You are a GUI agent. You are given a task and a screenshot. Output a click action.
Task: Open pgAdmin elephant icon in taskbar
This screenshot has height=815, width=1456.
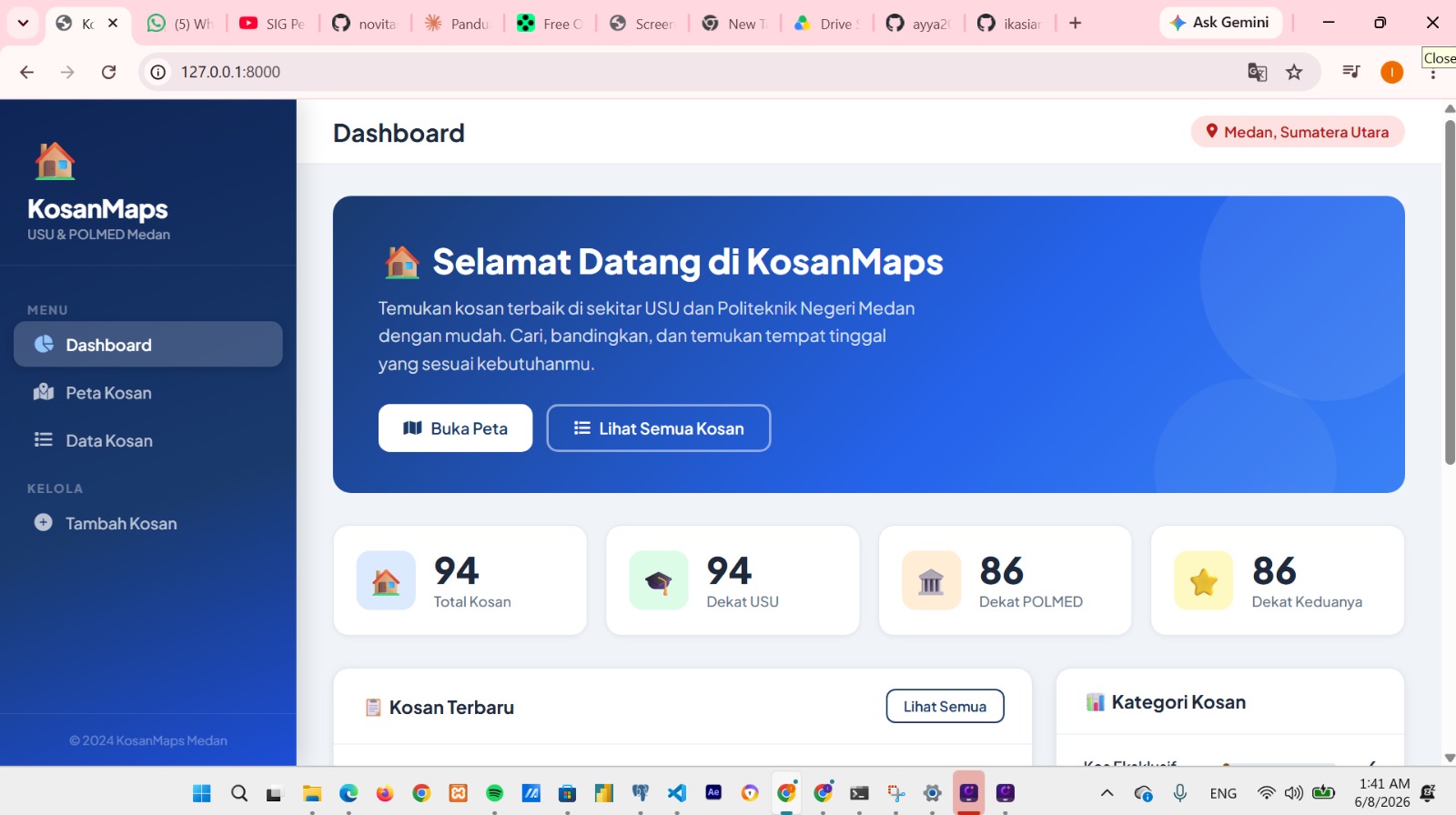click(x=641, y=793)
